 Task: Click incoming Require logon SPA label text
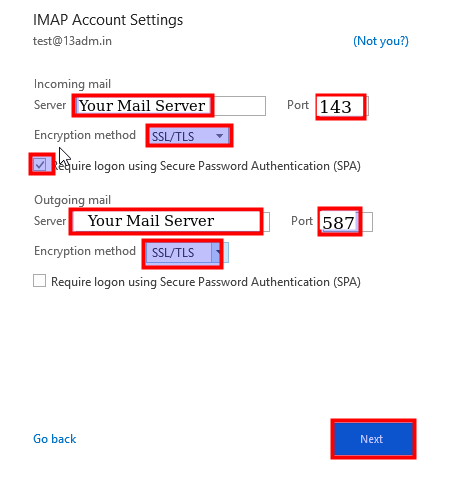click(206, 166)
